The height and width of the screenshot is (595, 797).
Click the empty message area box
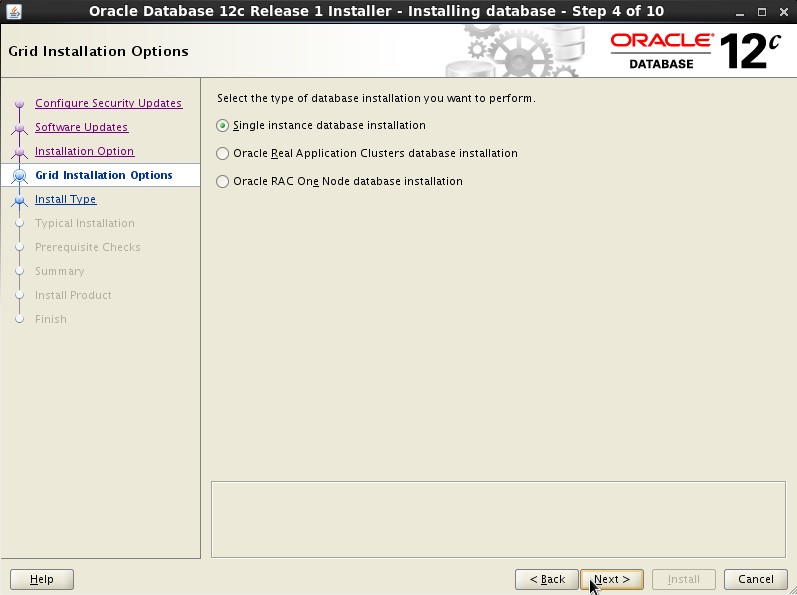tap(498, 519)
